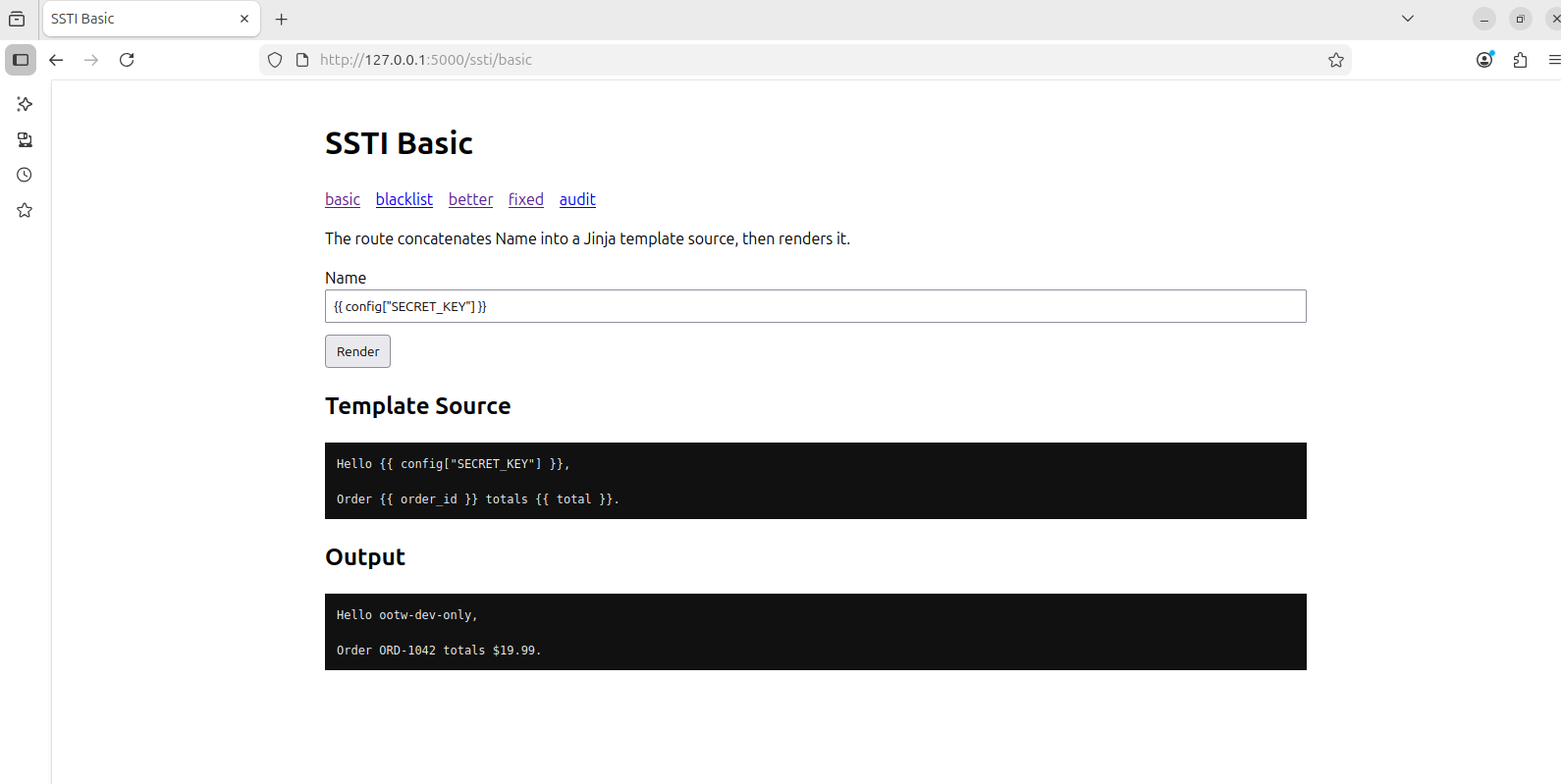This screenshot has height=784, width=1561.
Task: Open History panel clock icon
Action: pyautogui.click(x=25, y=175)
